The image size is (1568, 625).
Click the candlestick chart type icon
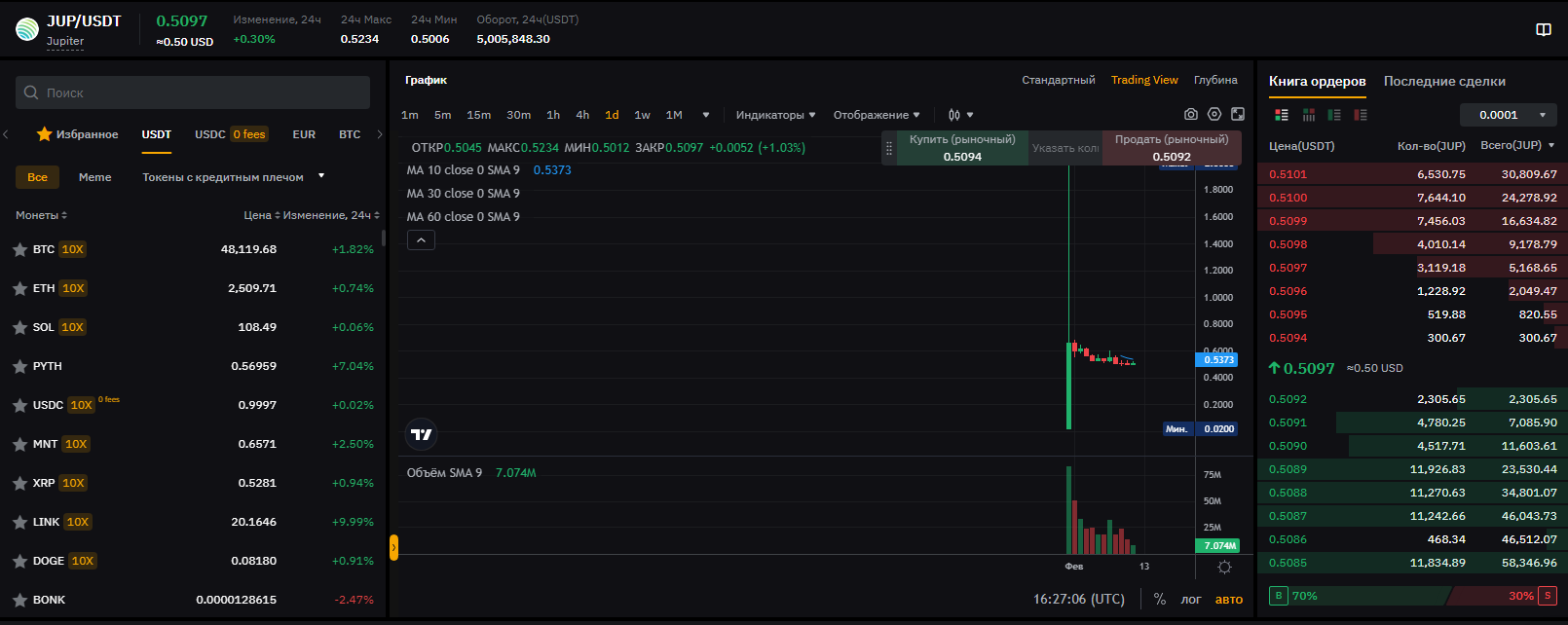954,115
